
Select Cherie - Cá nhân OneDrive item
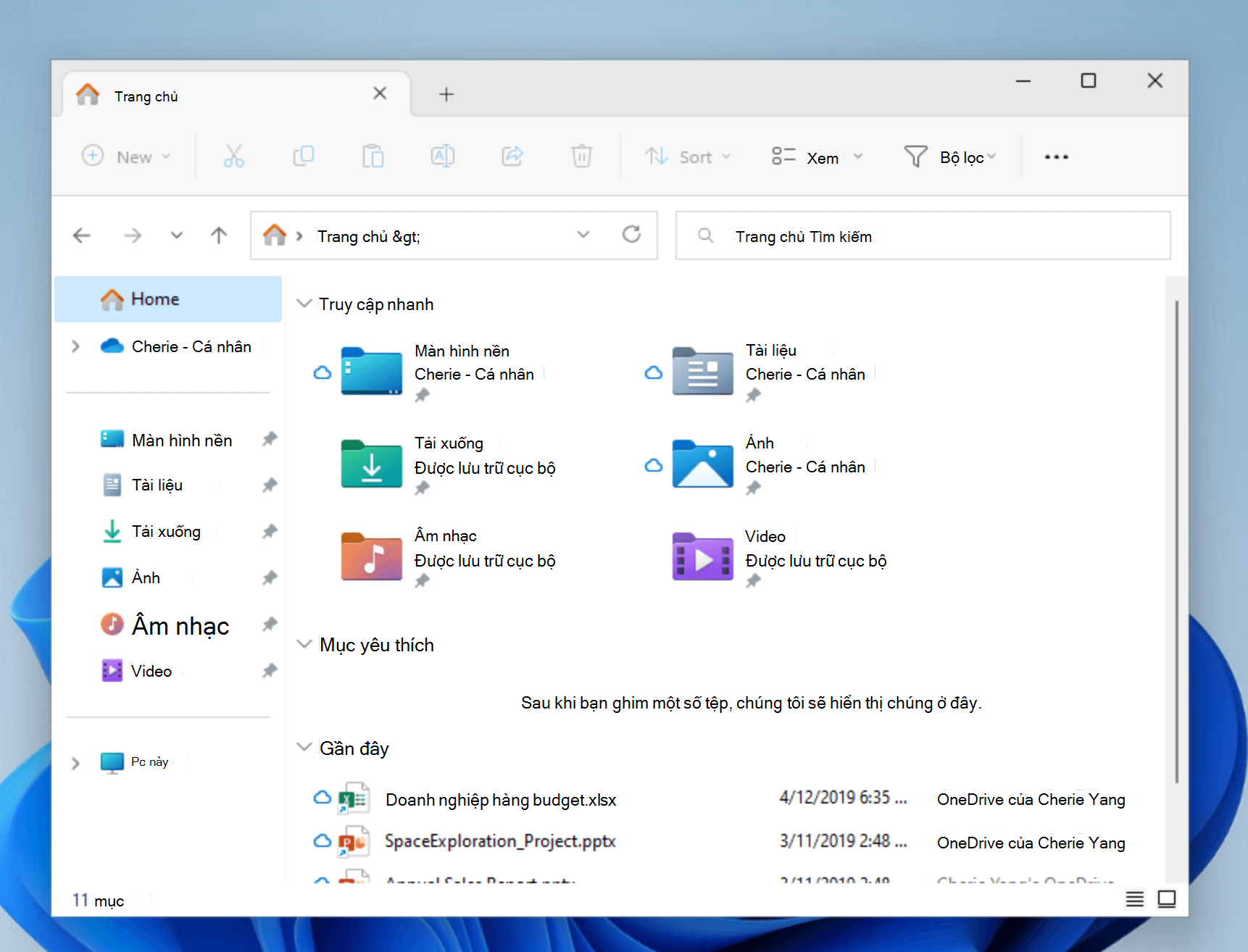tap(175, 346)
